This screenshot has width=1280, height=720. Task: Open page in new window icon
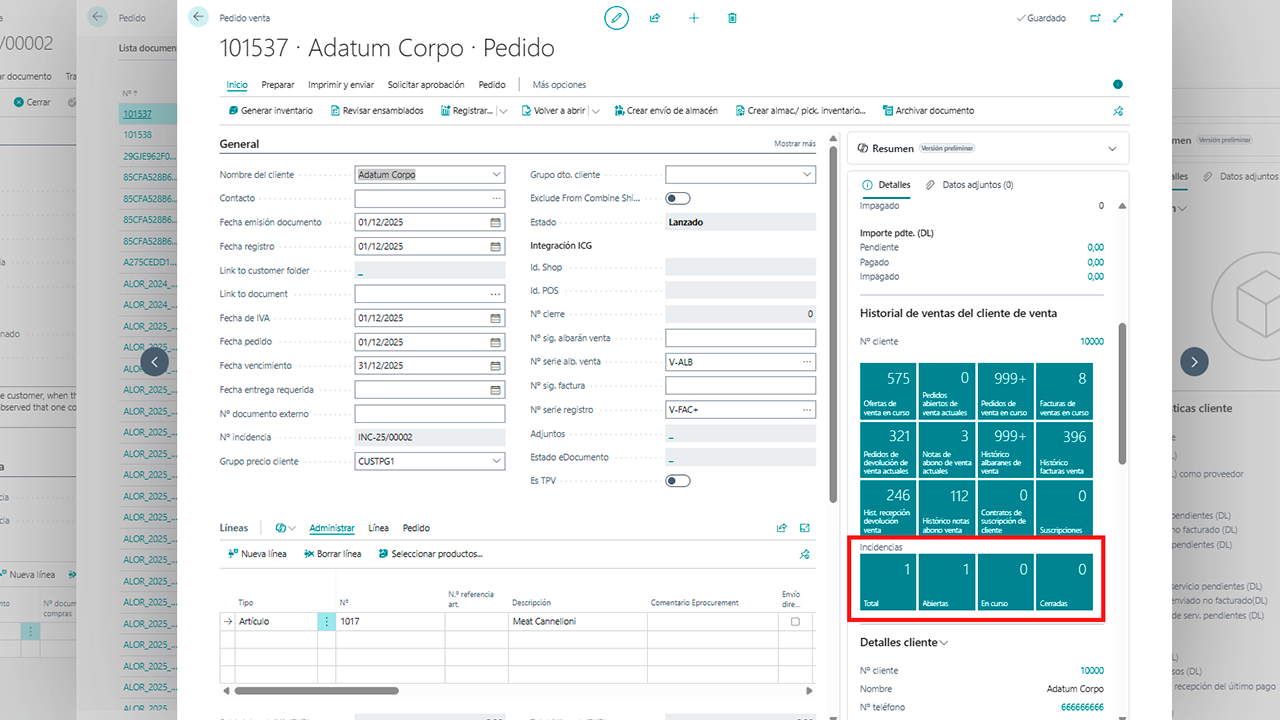pos(1095,18)
